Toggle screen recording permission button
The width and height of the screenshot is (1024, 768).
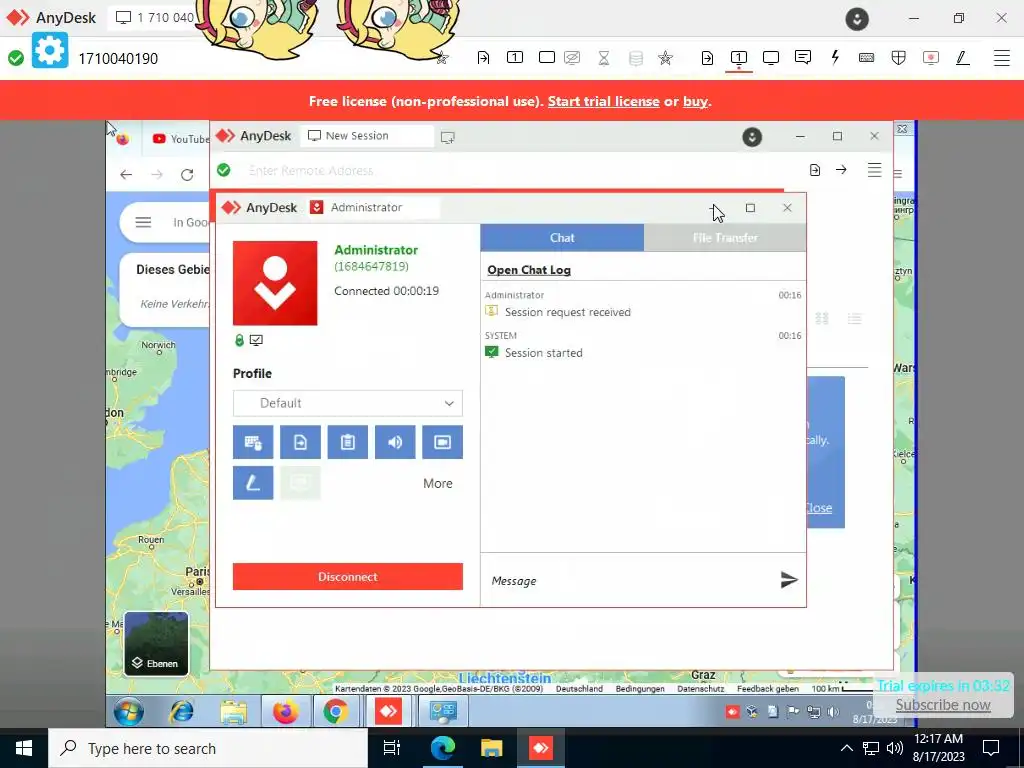tap(442, 442)
